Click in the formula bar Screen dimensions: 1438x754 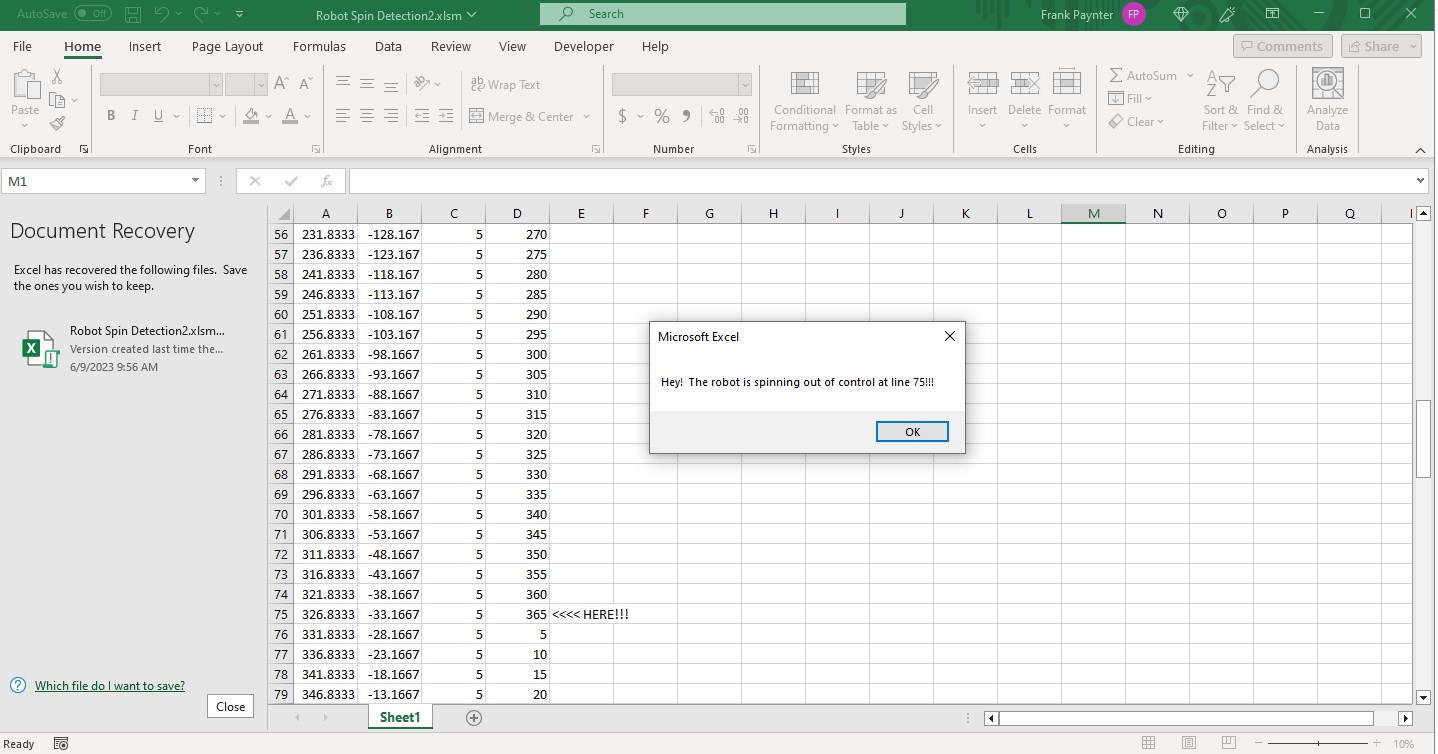[x=882, y=181]
